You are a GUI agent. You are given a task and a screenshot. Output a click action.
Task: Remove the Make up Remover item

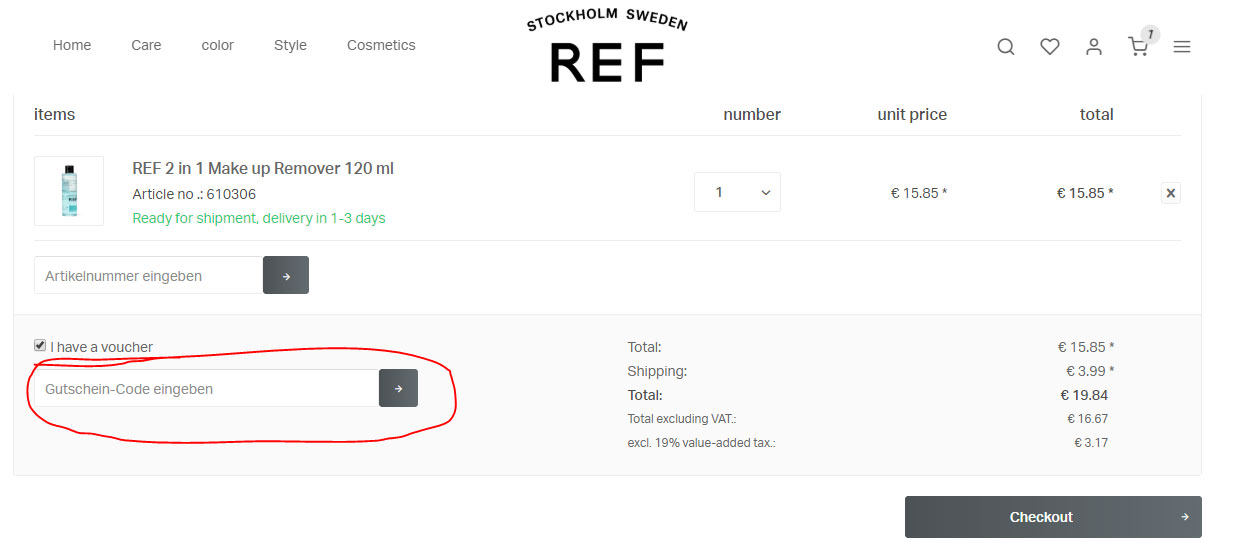click(x=1171, y=193)
